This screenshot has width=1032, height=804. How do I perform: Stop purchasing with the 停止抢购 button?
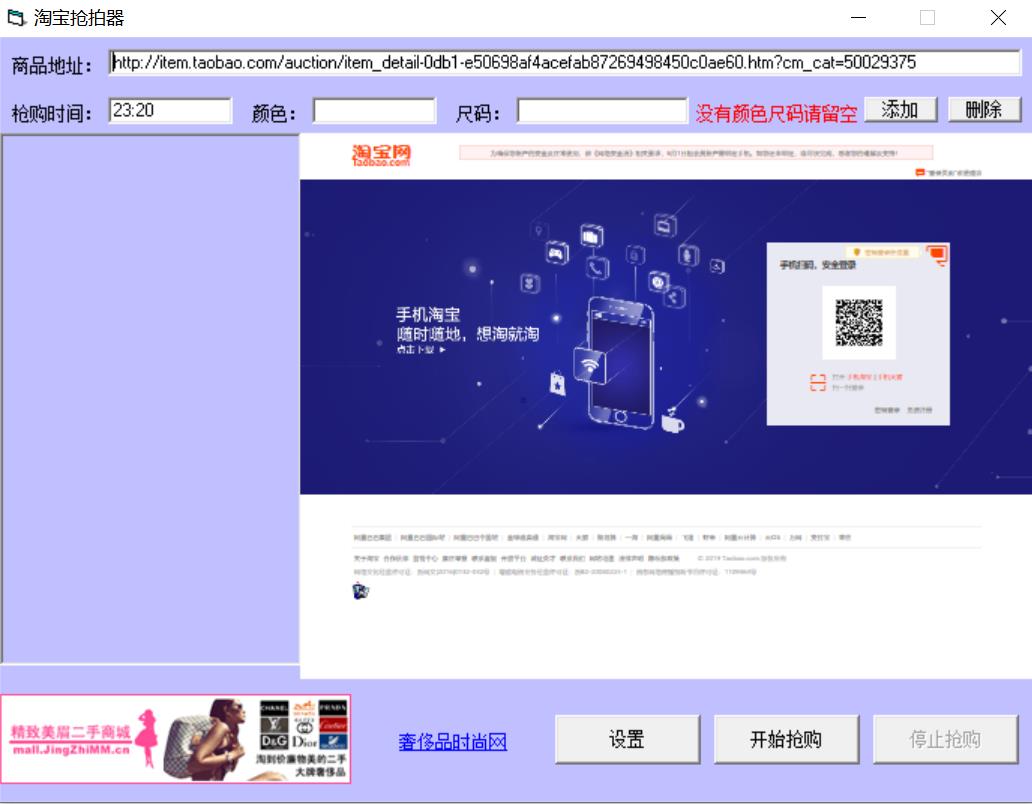(944, 739)
